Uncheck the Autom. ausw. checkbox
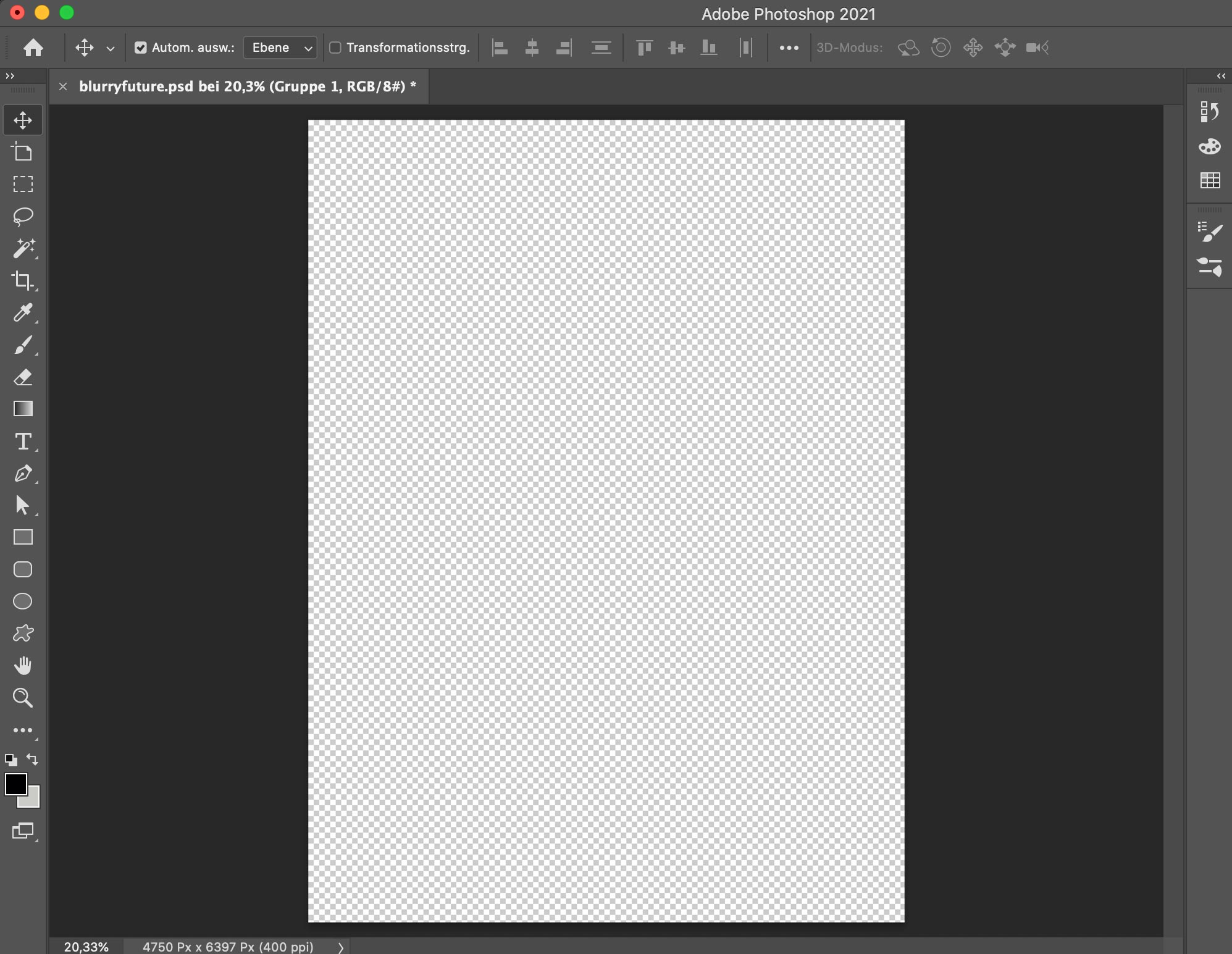 click(141, 48)
